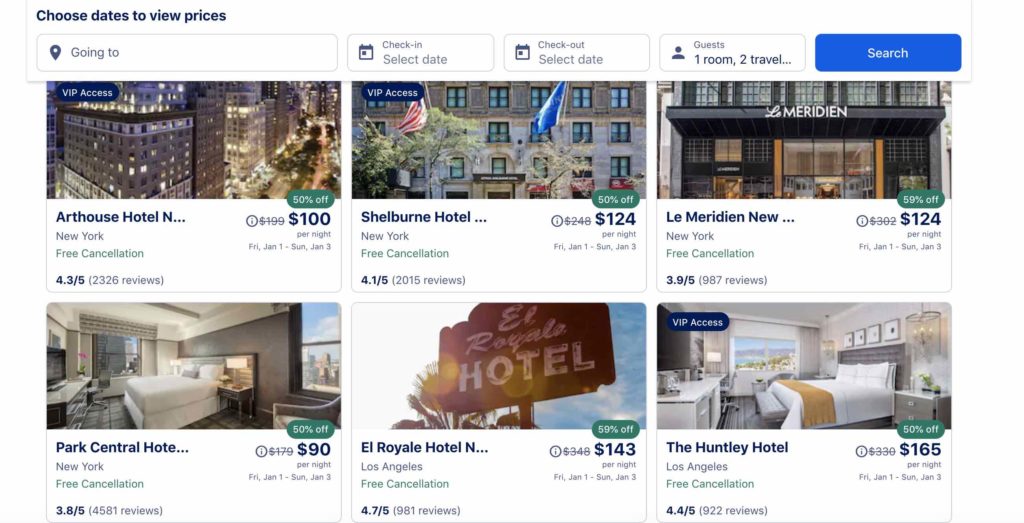Click the VIP Access badge on Shelburne Hotel
This screenshot has width=1024, height=523.
[x=392, y=93]
